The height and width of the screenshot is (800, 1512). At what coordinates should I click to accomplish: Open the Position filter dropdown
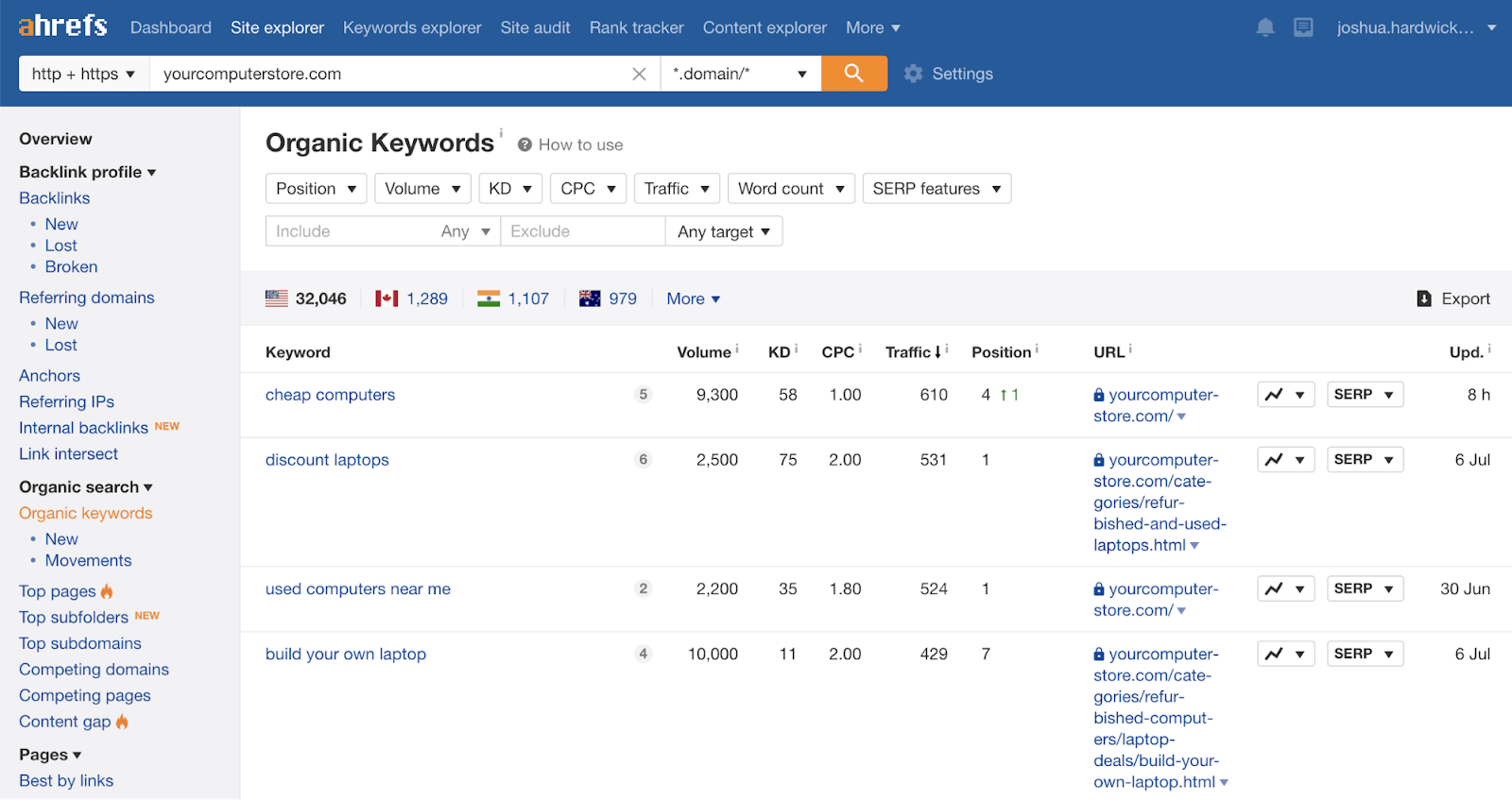316,189
